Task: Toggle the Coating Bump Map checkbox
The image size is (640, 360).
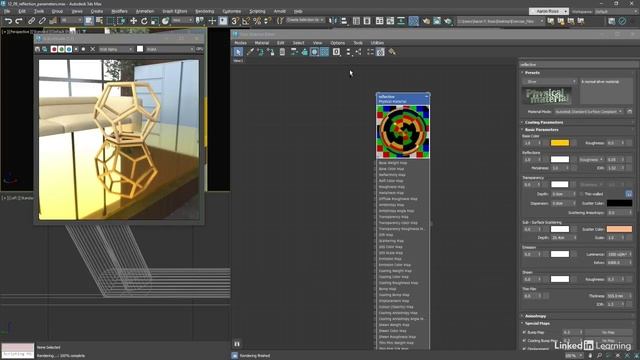Action: click(x=524, y=340)
